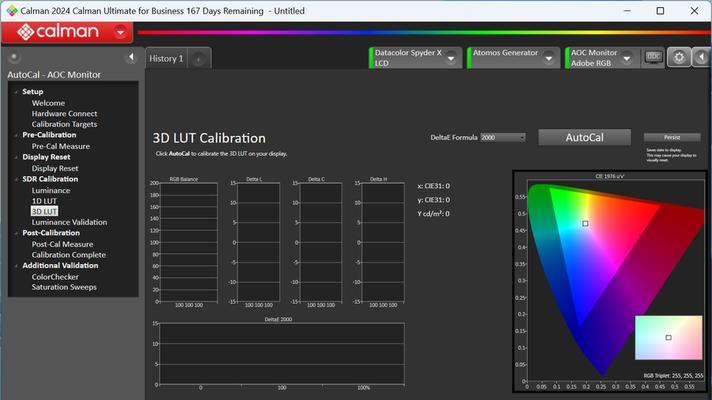Click the Calman app icon in title bar
Image resolution: width=712 pixels, height=400 pixels.
click(11, 10)
